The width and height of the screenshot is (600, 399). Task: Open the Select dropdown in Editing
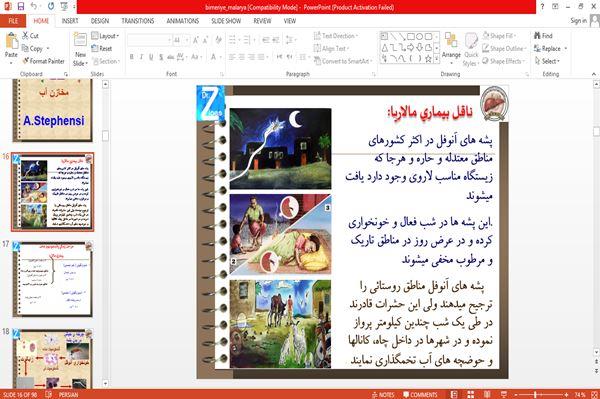pos(547,61)
